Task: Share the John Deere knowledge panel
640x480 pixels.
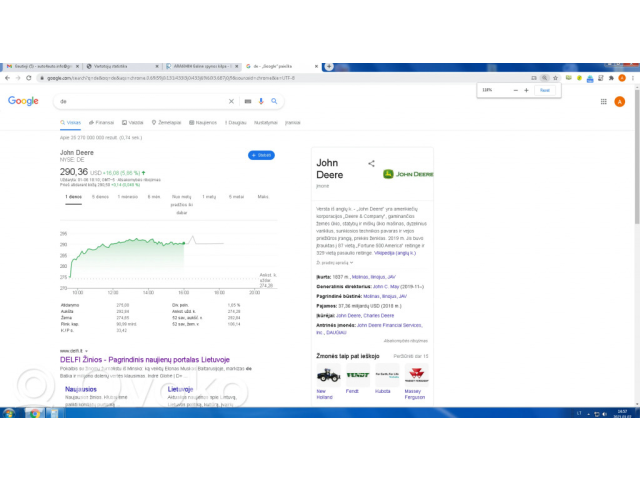Action: 371,163
